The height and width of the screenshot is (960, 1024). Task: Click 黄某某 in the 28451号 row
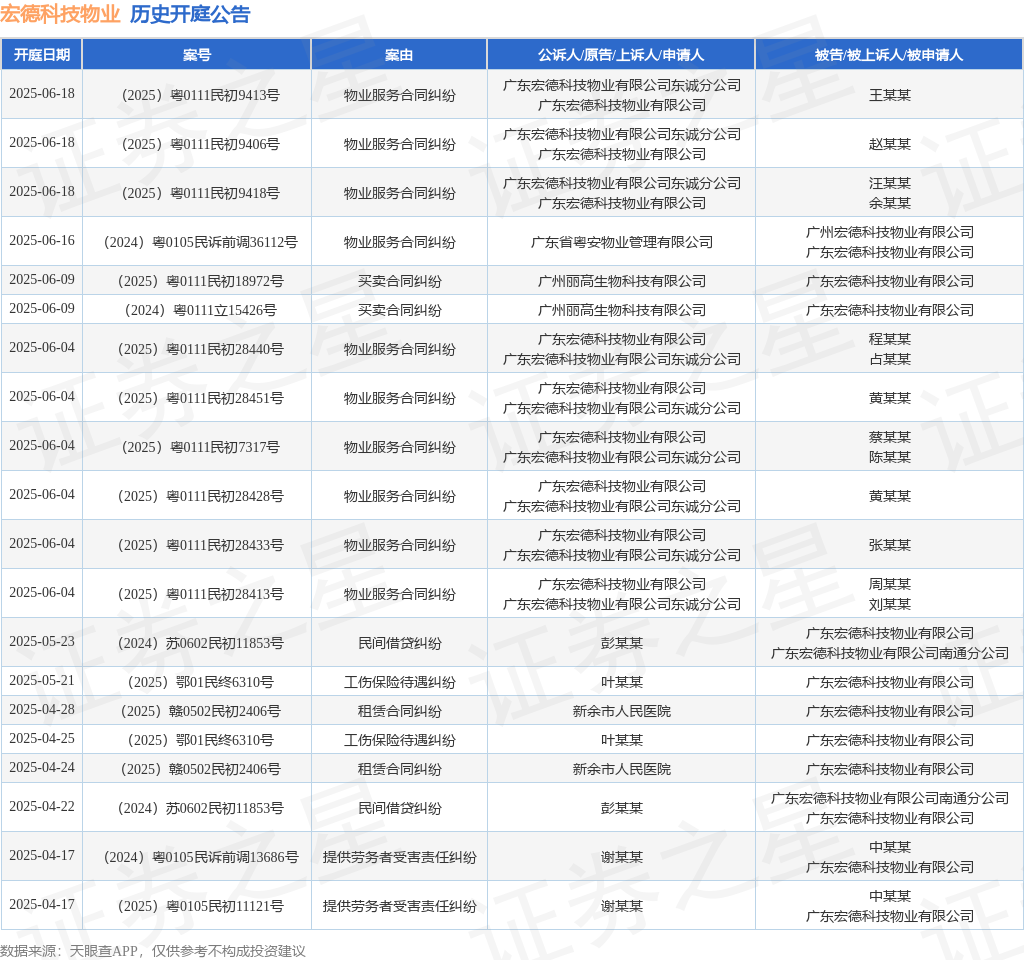[x=889, y=398]
